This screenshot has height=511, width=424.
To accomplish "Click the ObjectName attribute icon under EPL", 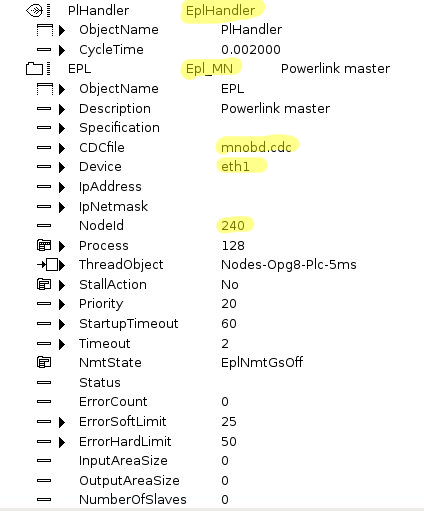I will tap(45, 89).
